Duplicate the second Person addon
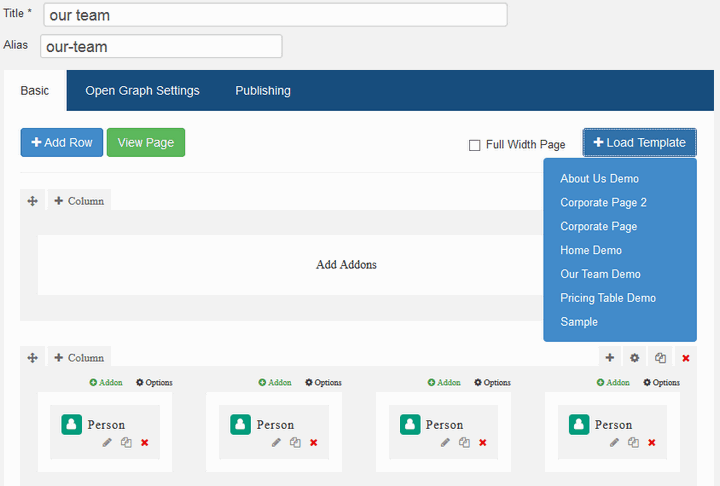Image resolution: width=720 pixels, height=486 pixels. click(295, 442)
